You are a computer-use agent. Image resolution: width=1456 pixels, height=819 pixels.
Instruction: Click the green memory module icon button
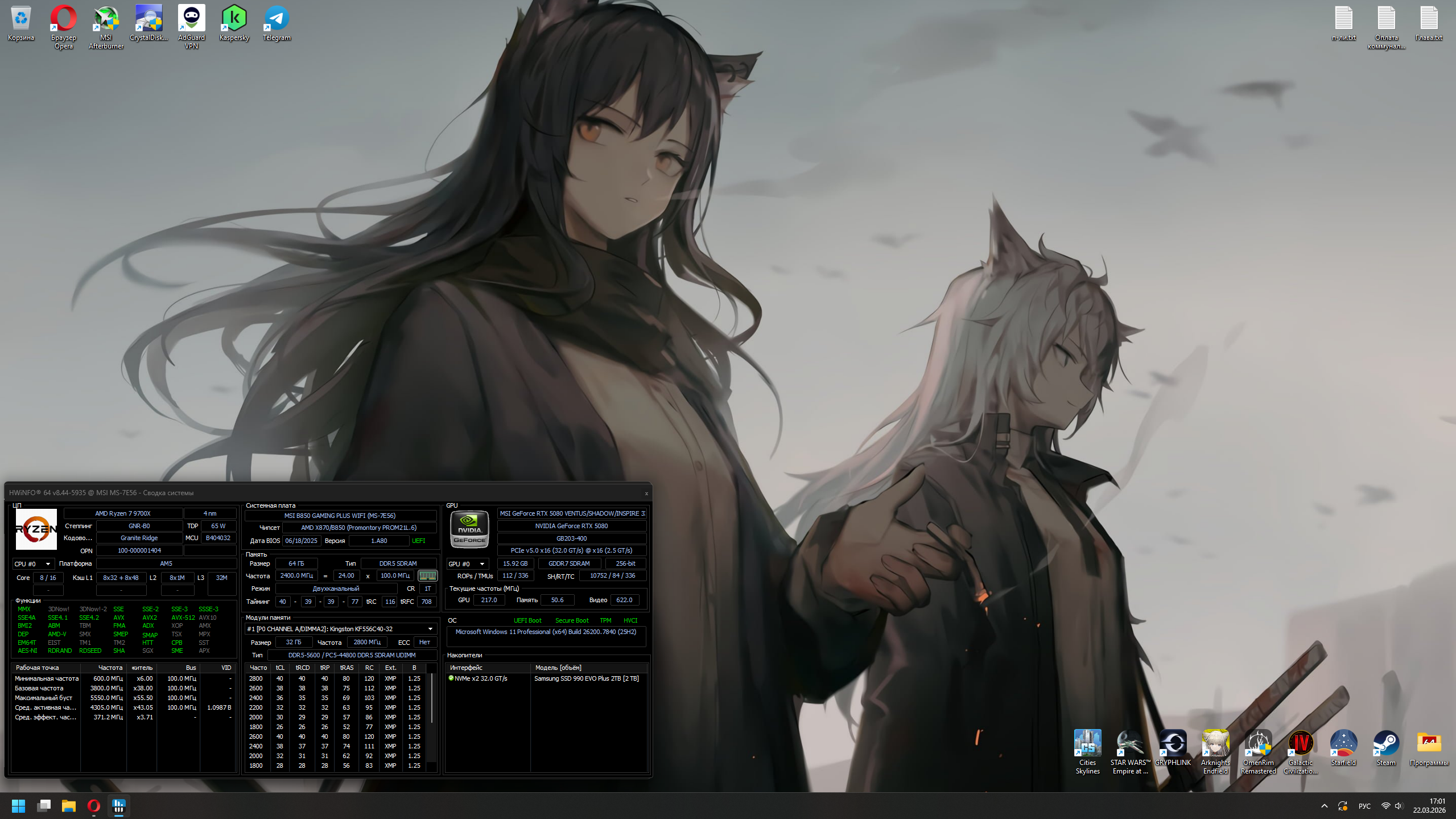pos(427,575)
